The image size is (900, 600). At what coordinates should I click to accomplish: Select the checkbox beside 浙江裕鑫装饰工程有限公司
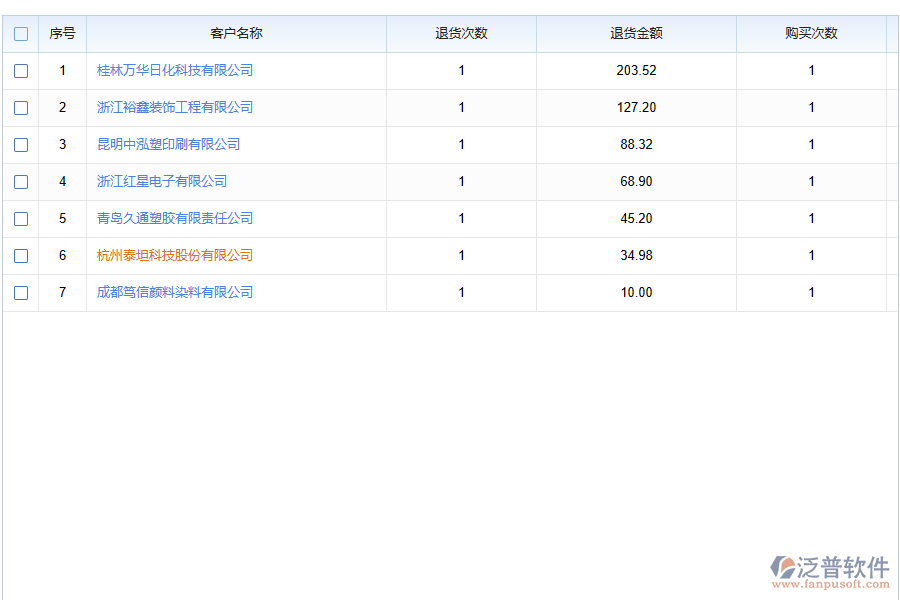tap(20, 107)
